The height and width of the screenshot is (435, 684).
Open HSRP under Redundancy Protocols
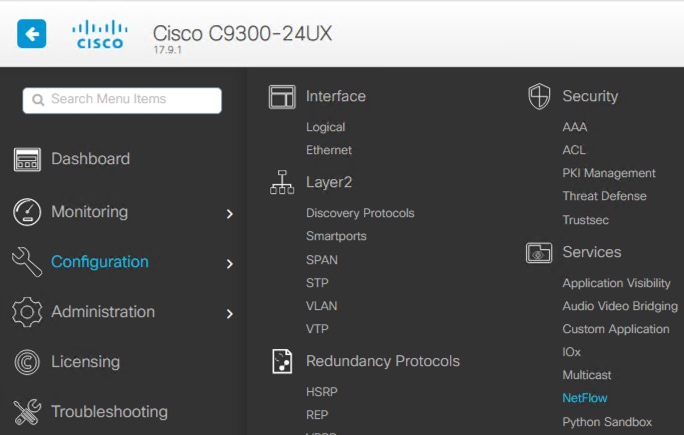coord(322,392)
